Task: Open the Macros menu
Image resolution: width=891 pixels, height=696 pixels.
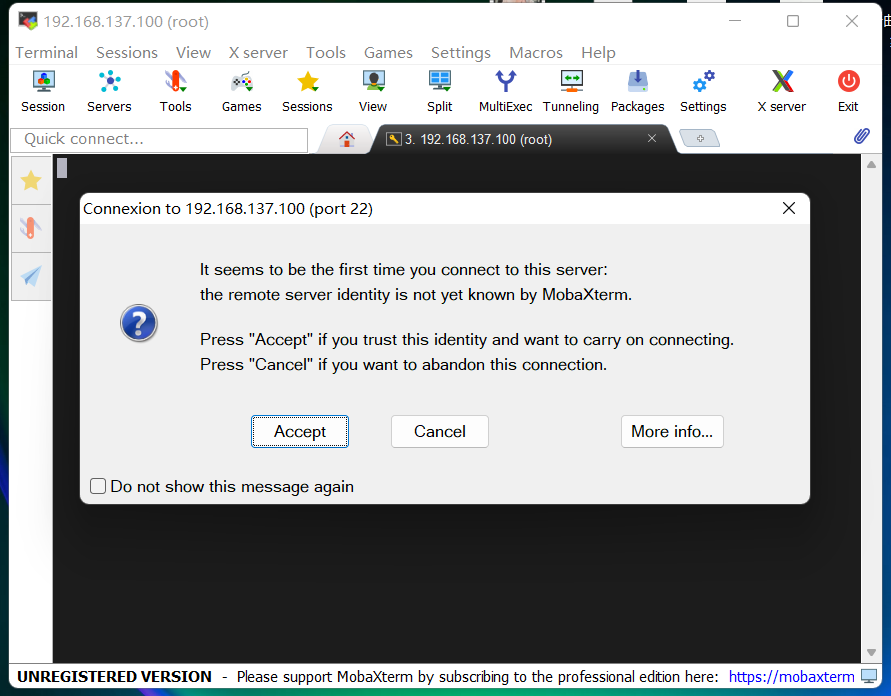Action: click(x=536, y=53)
